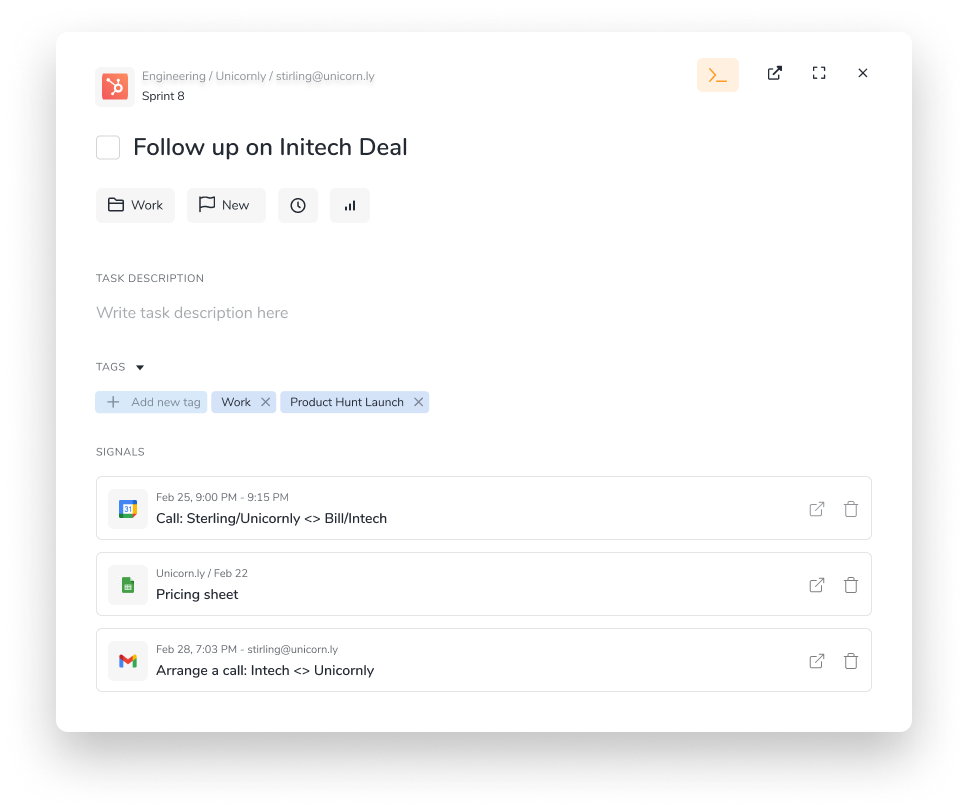
Task: Open the terminal command icon in the header
Action: [717, 74]
